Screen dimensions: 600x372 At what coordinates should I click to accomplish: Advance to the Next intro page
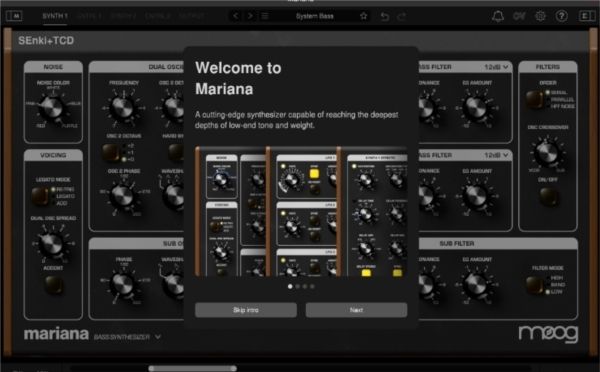pos(356,310)
